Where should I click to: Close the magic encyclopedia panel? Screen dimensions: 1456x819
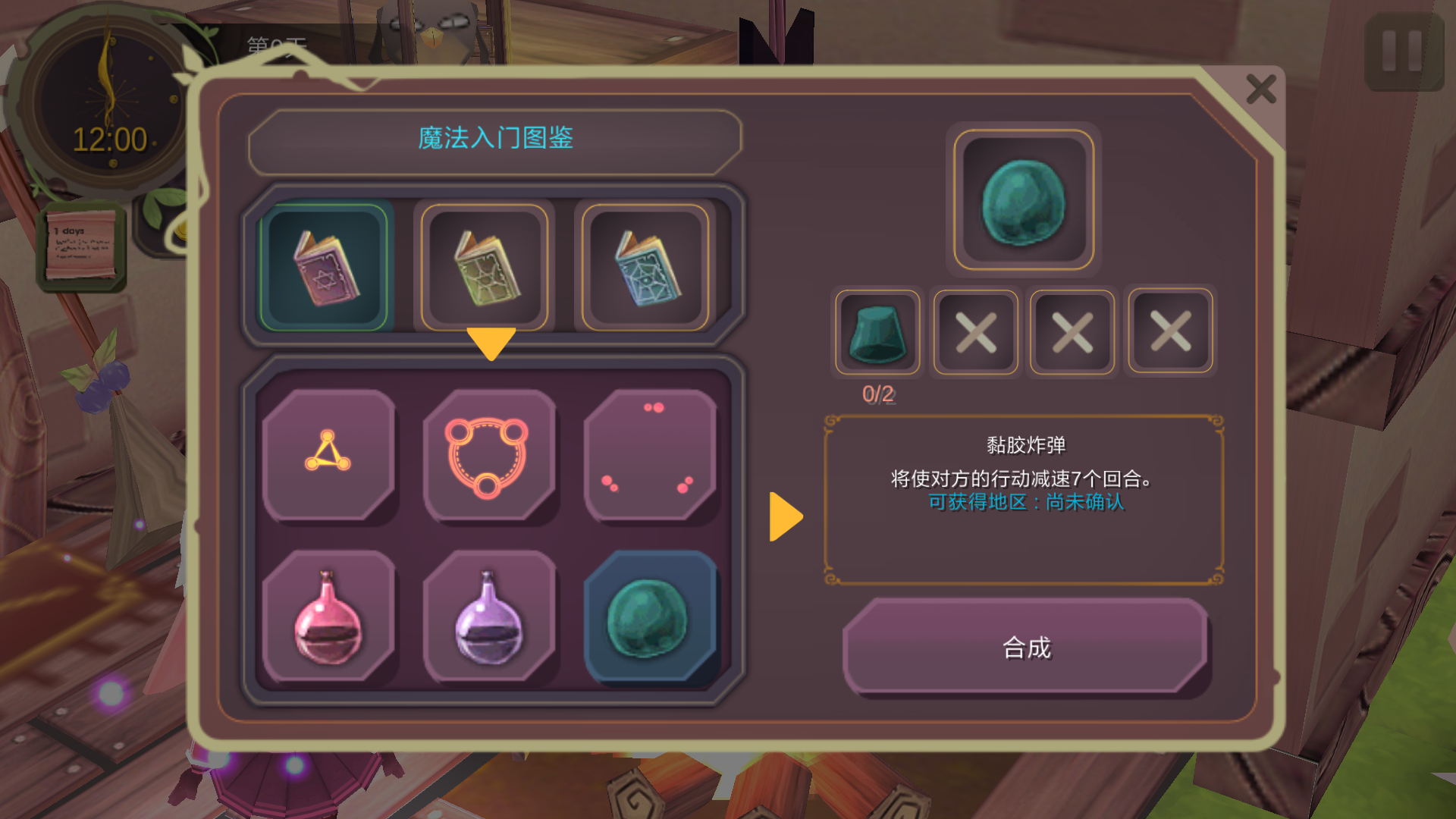[1261, 89]
